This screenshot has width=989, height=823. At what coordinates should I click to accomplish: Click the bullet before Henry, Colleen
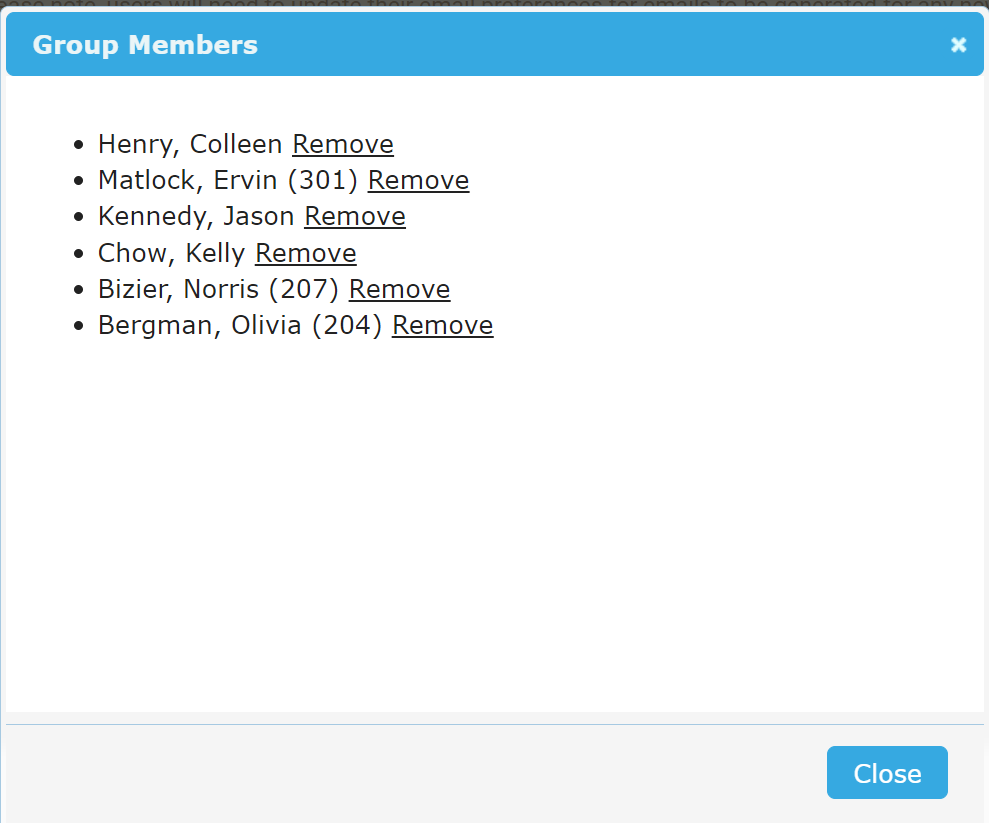[79, 146]
